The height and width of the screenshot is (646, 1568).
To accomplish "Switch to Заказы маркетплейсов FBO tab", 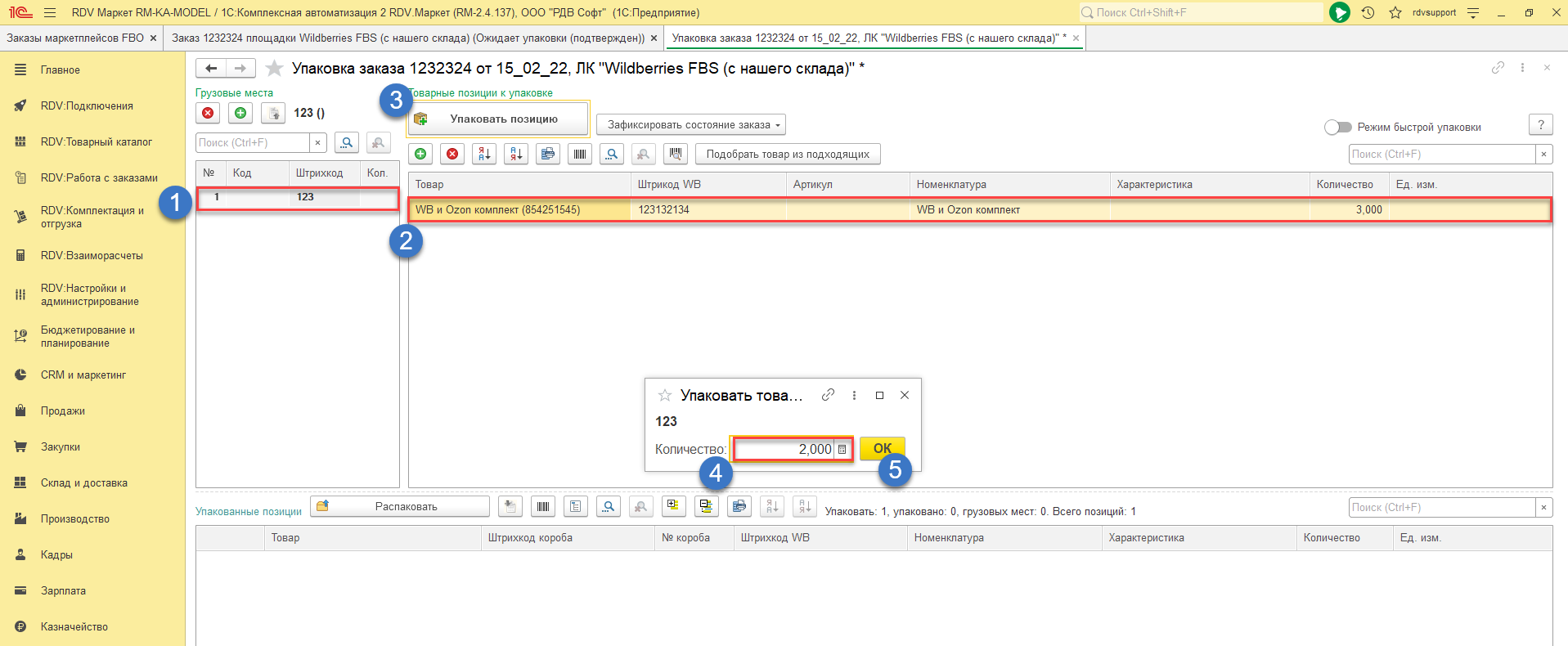I will pos(75,38).
